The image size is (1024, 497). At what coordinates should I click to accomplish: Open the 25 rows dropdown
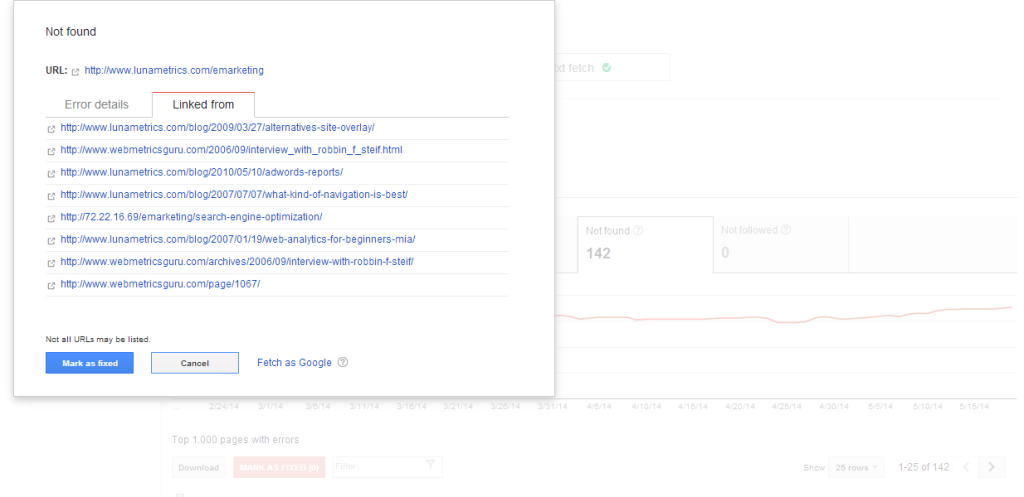click(856, 468)
